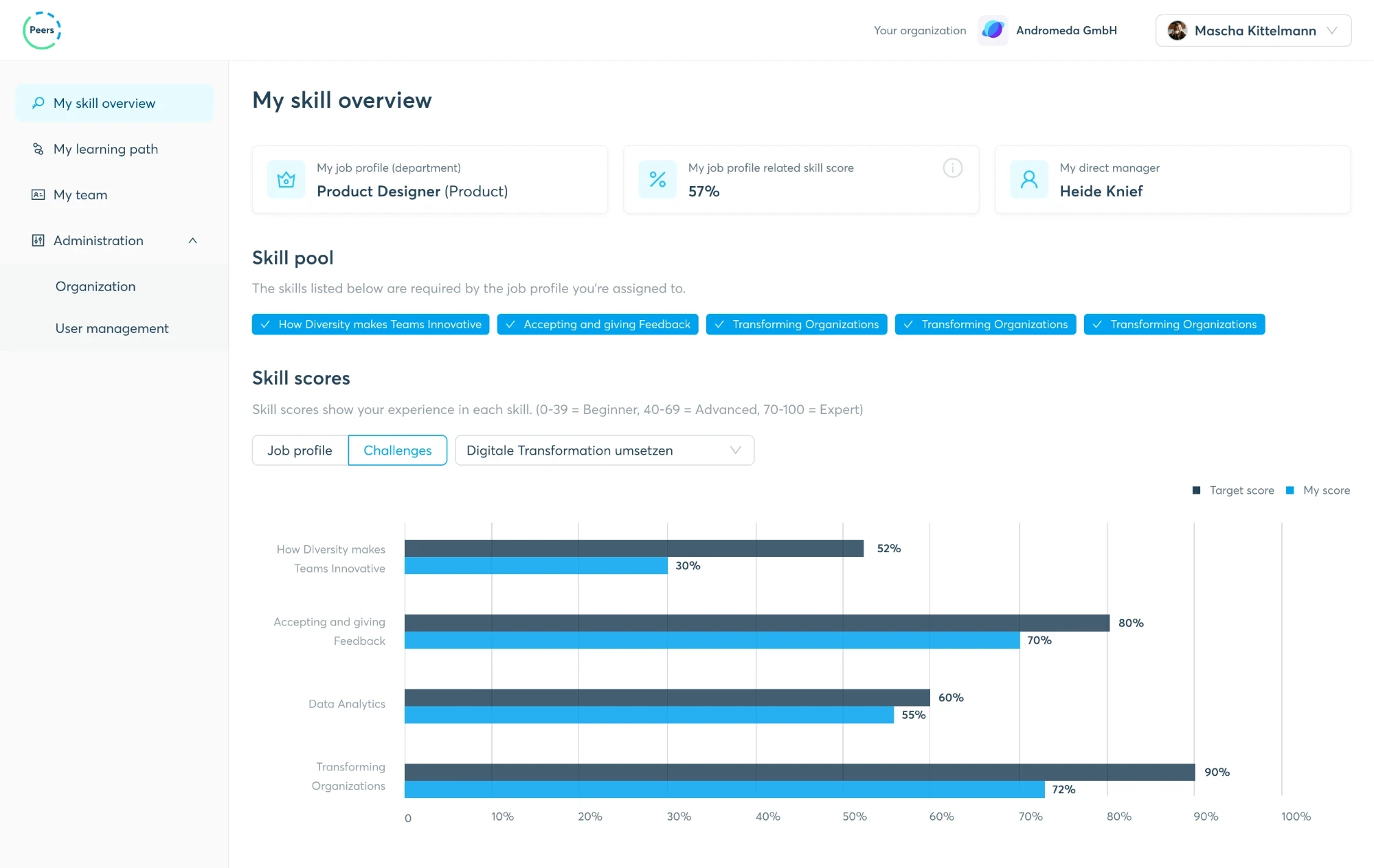Toggle the My score legend entry

pyautogui.click(x=1318, y=490)
